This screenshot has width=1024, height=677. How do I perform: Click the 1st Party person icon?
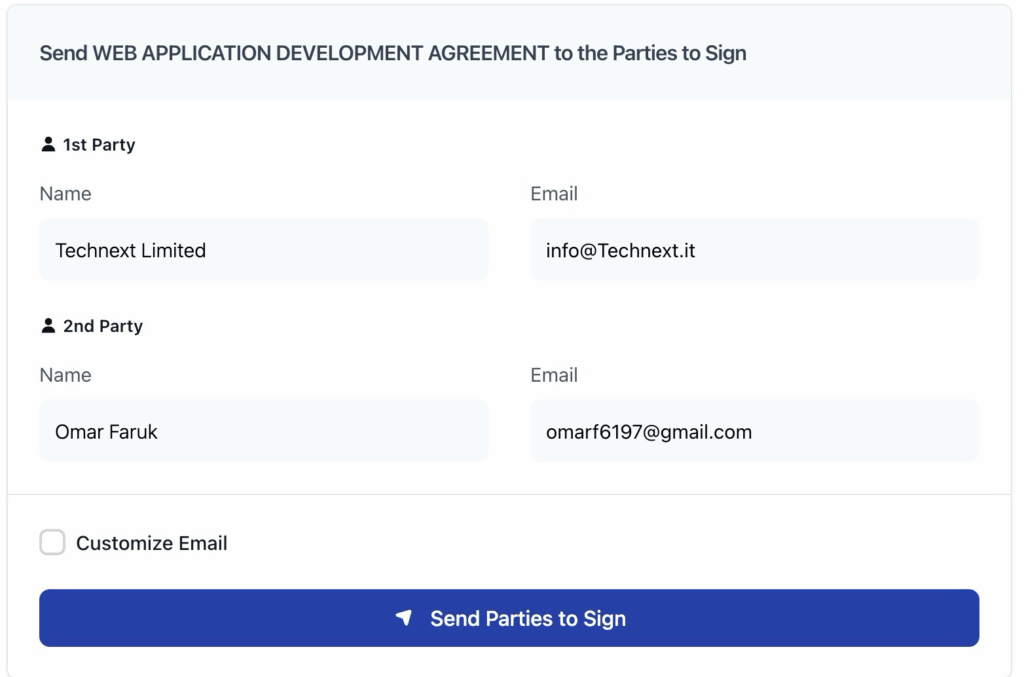click(48, 144)
